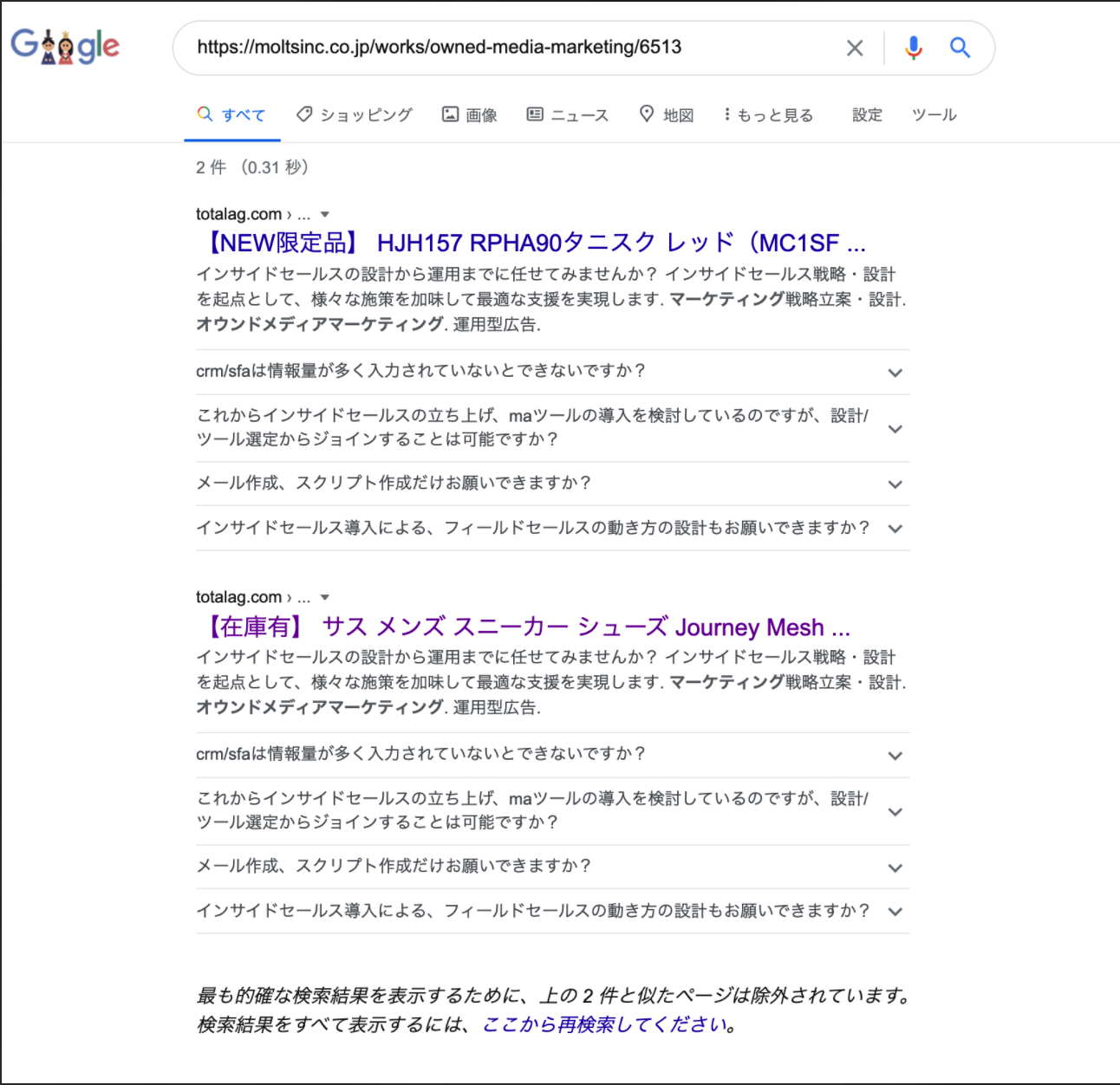The height and width of the screenshot is (1085, 1120).
Task: Open dropdown arrow next to second totalag.com
Action: (x=325, y=597)
